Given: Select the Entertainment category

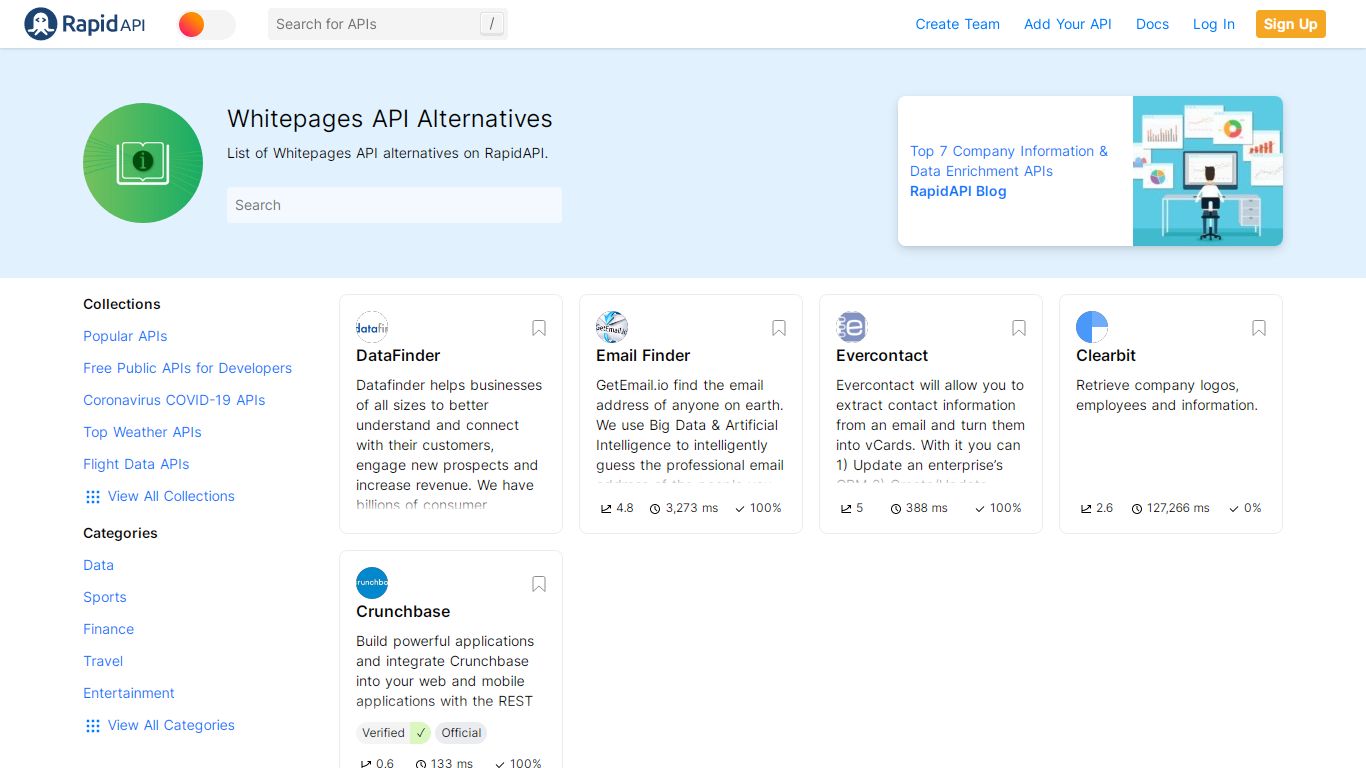Looking at the screenshot, I should pyautogui.click(x=129, y=693).
